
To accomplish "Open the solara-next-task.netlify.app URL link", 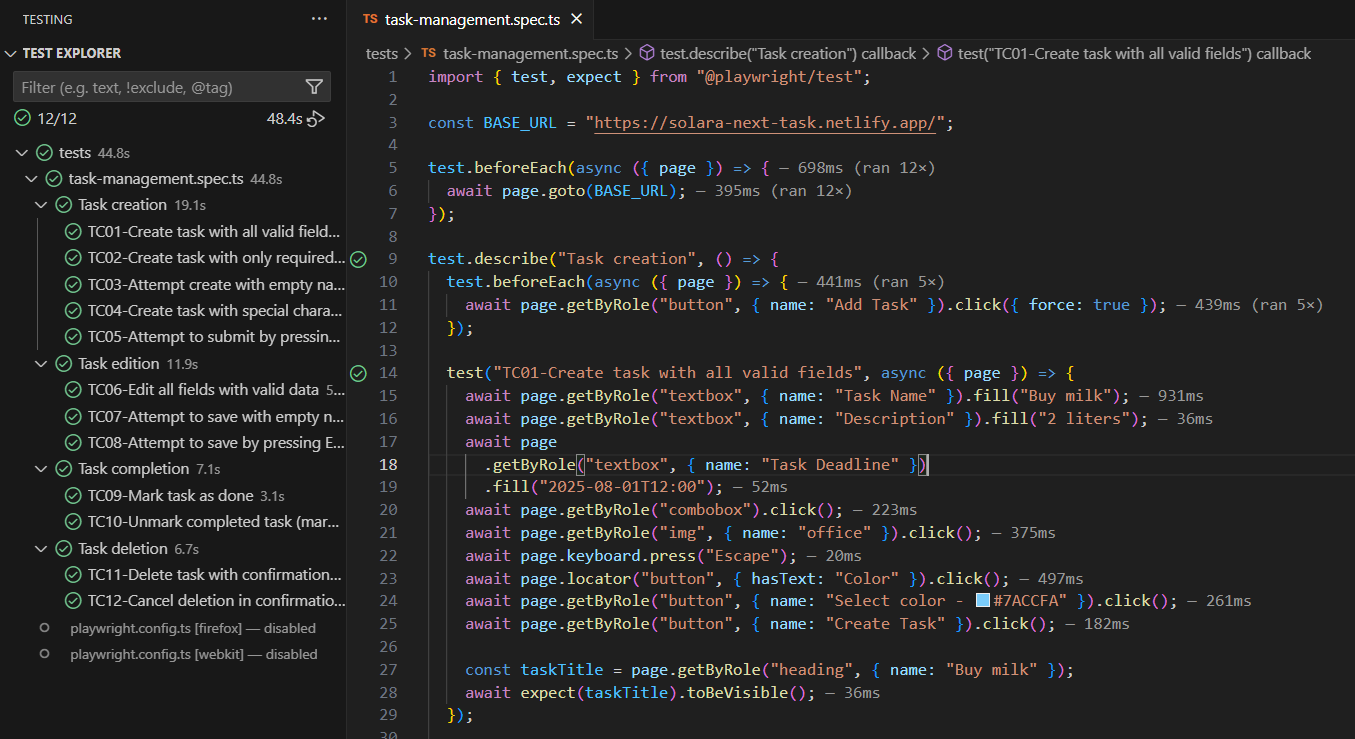I will [765, 123].
